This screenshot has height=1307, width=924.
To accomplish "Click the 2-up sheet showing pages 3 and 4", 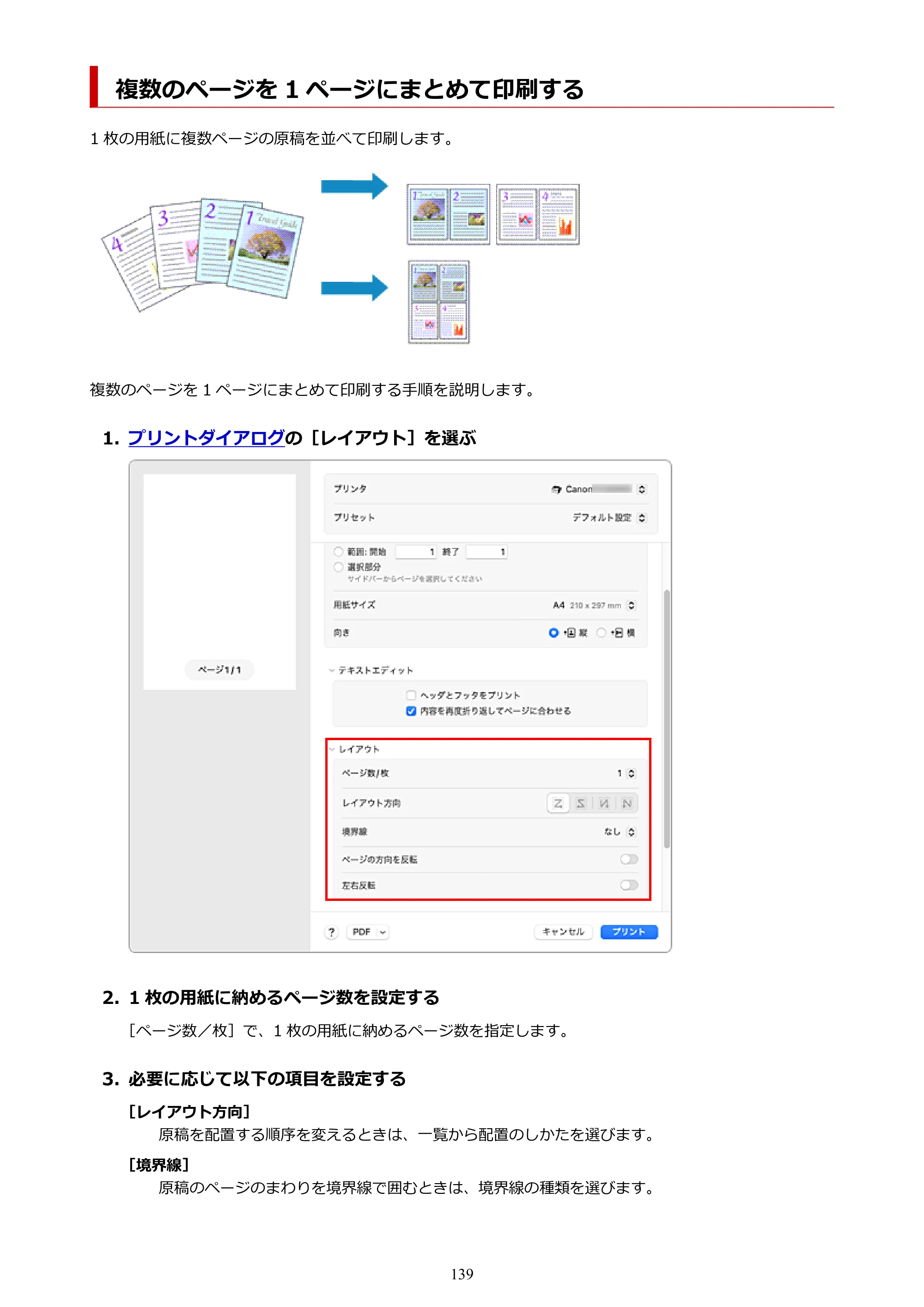I will 538,215.
